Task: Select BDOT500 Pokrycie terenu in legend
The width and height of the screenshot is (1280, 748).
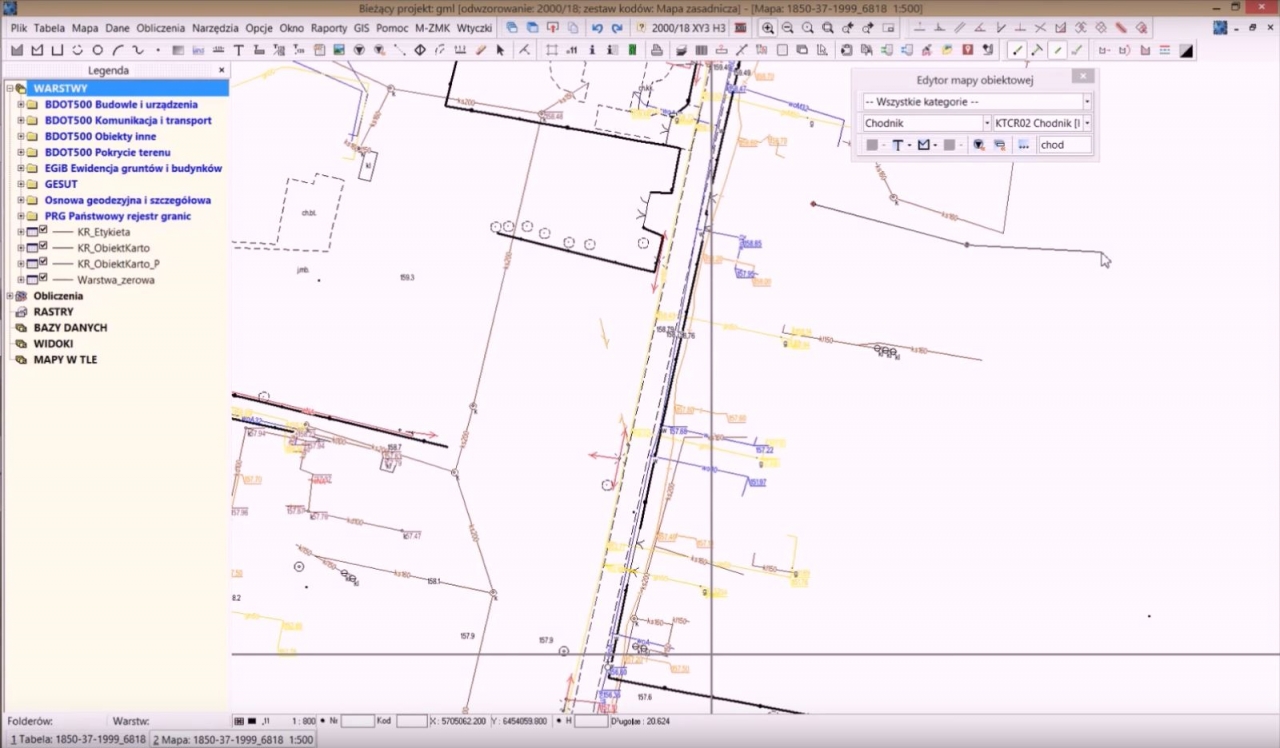Action: (107, 152)
